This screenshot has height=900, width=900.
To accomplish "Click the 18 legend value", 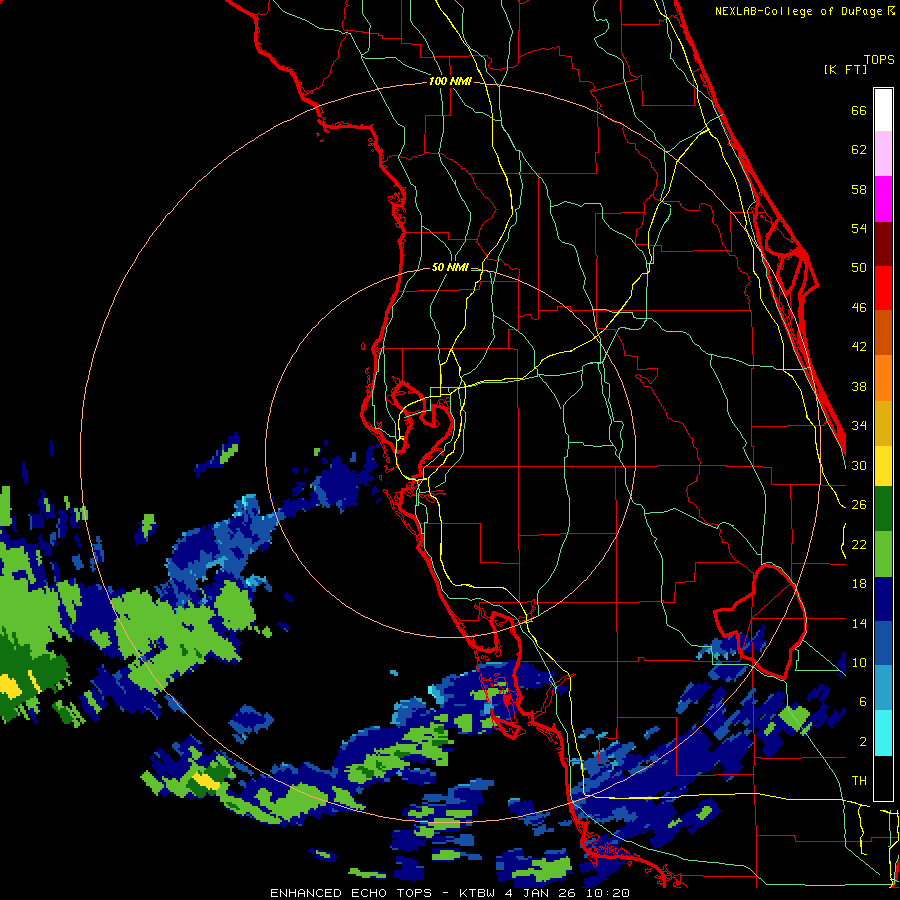I will point(859,583).
